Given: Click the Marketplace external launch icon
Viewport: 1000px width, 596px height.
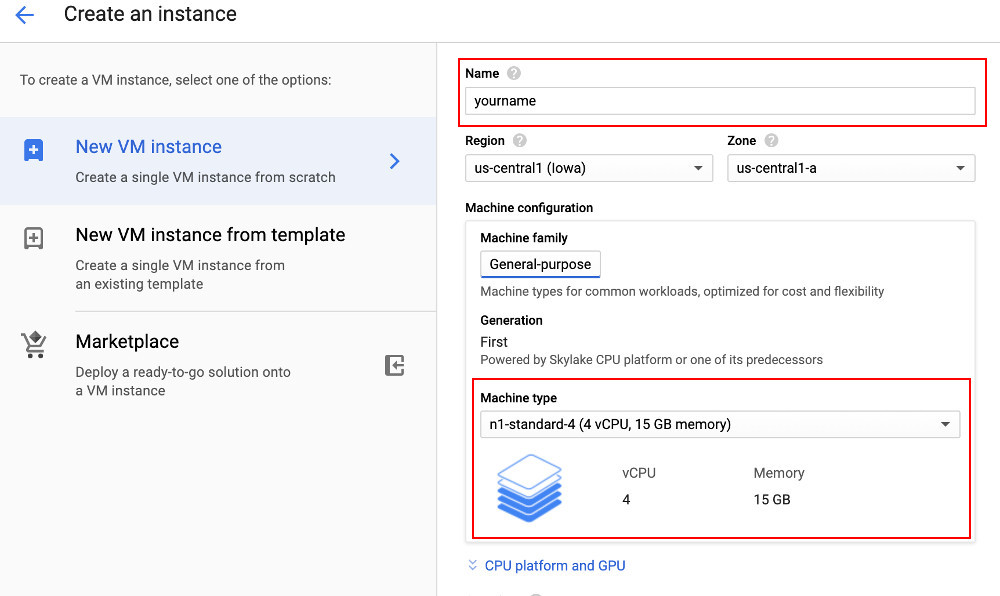Looking at the screenshot, I should coord(395,366).
